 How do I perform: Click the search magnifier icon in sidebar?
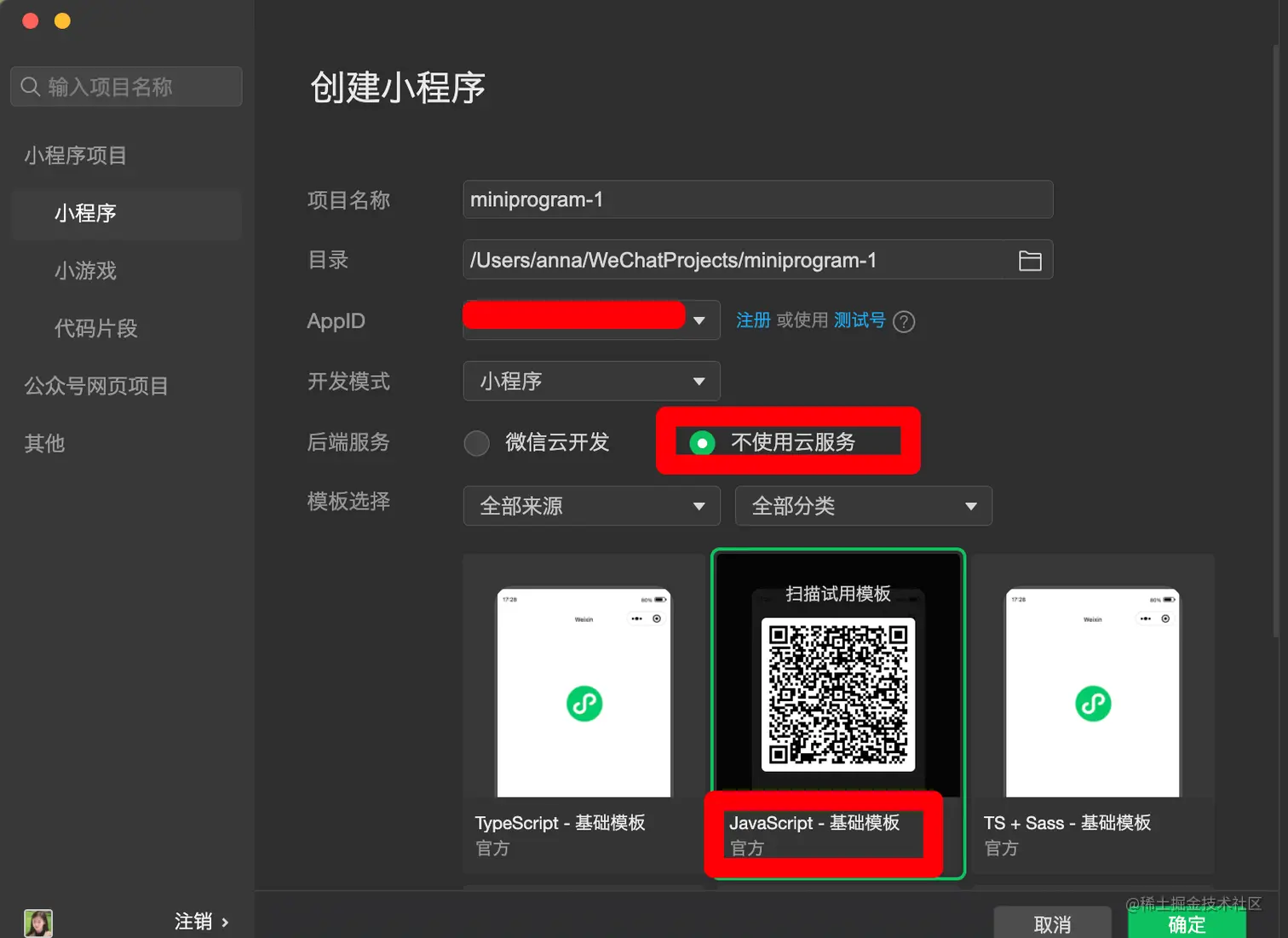click(x=31, y=87)
